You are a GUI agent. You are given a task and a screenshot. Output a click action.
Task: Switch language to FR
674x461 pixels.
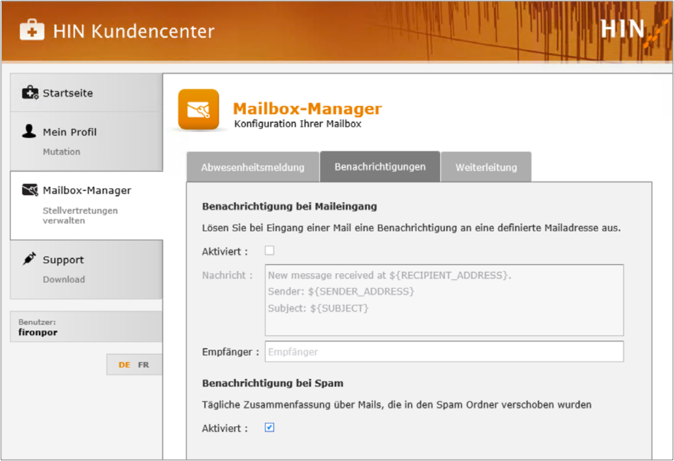pyautogui.click(x=144, y=365)
